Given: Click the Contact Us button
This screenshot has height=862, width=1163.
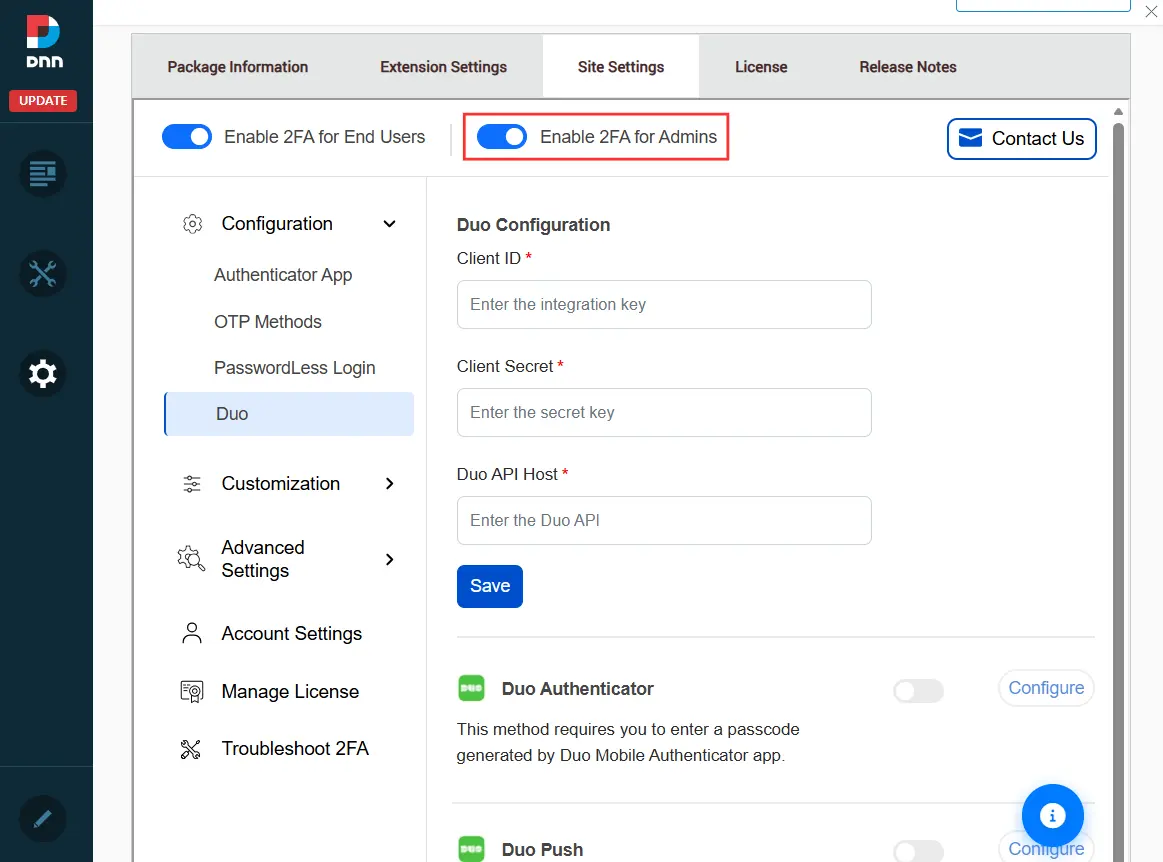Looking at the screenshot, I should click(x=1021, y=139).
